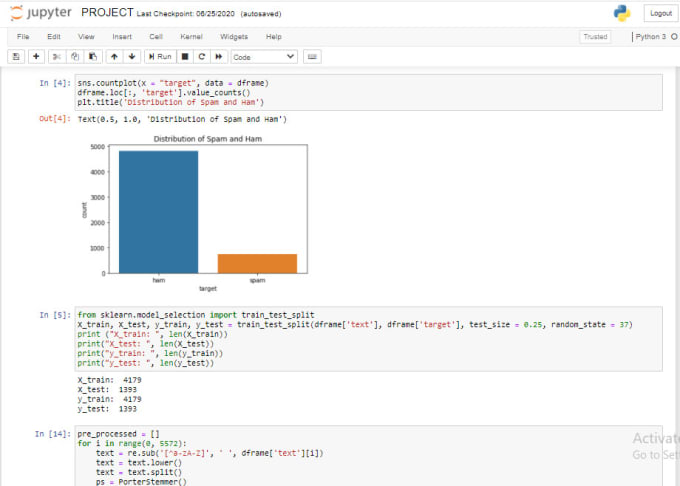Click the ps = PorterStemmer() code line
The height and width of the screenshot is (486, 680).
(x=141, y=482)
